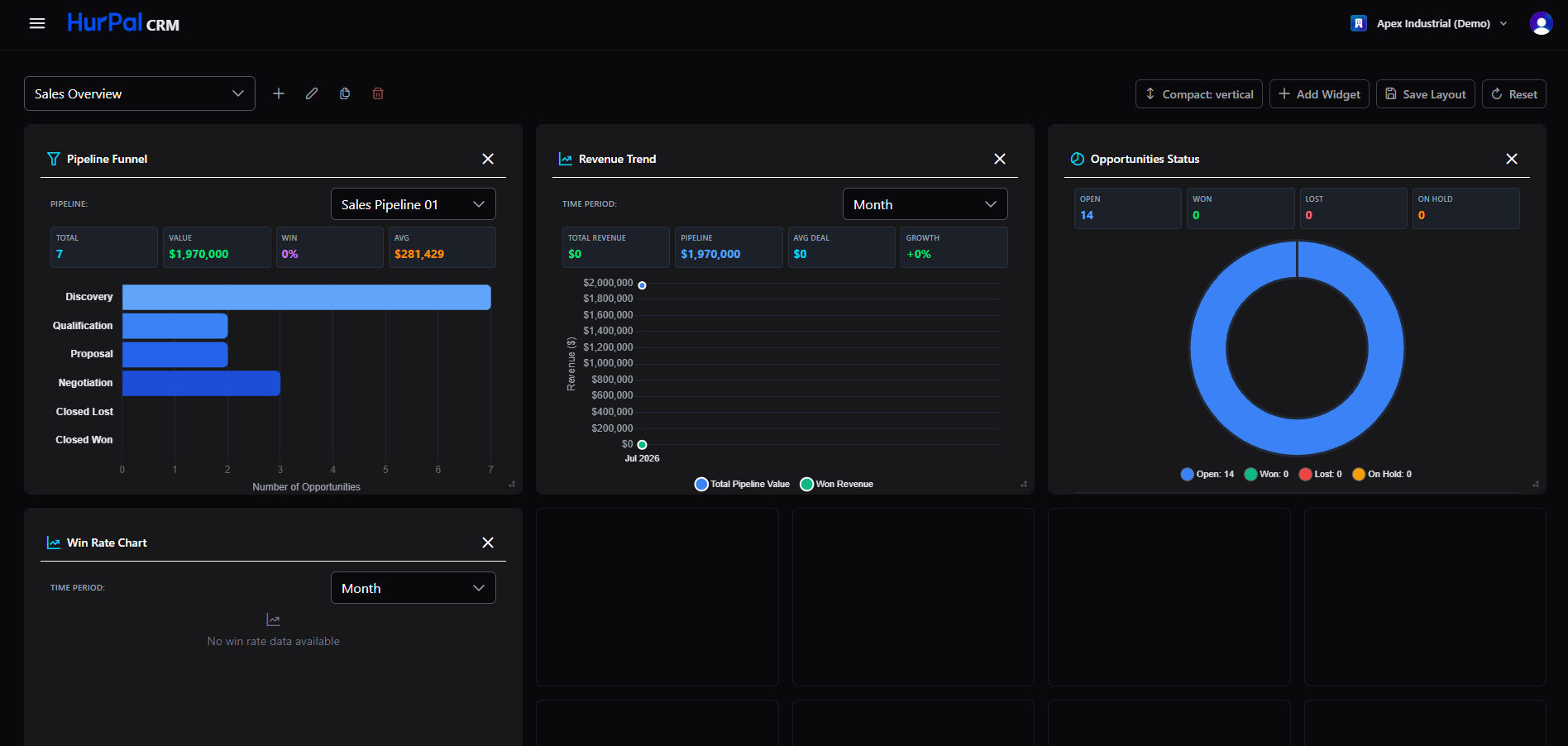1568x746 pixels.
Task: Click the TOTAL REVENUE $0 stat card
Action: tap(616, 247)
